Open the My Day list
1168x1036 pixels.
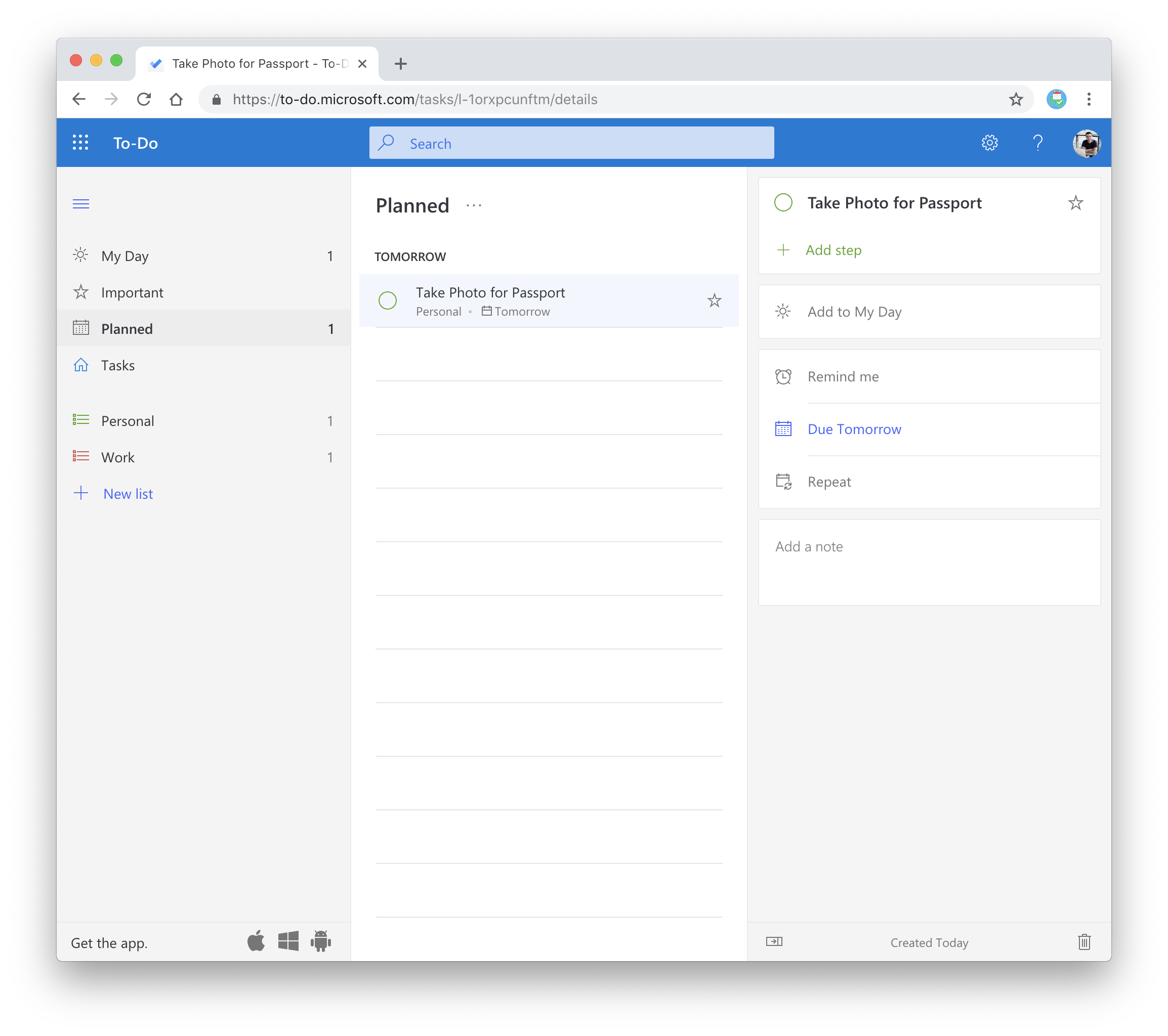pyautogui.click(x=124, y=256)
